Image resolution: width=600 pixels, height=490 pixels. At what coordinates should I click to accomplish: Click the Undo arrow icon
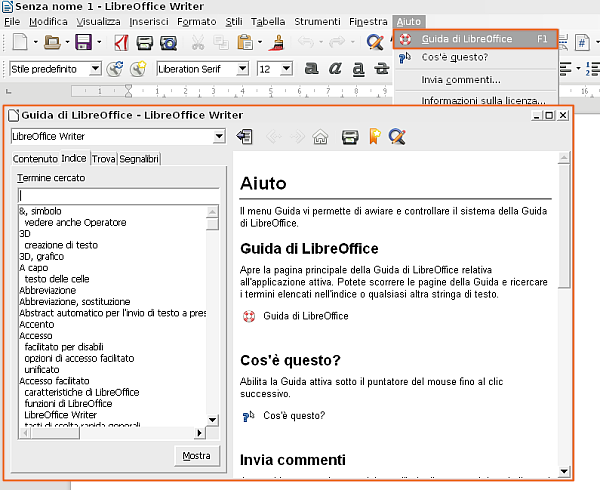[306, 41]
